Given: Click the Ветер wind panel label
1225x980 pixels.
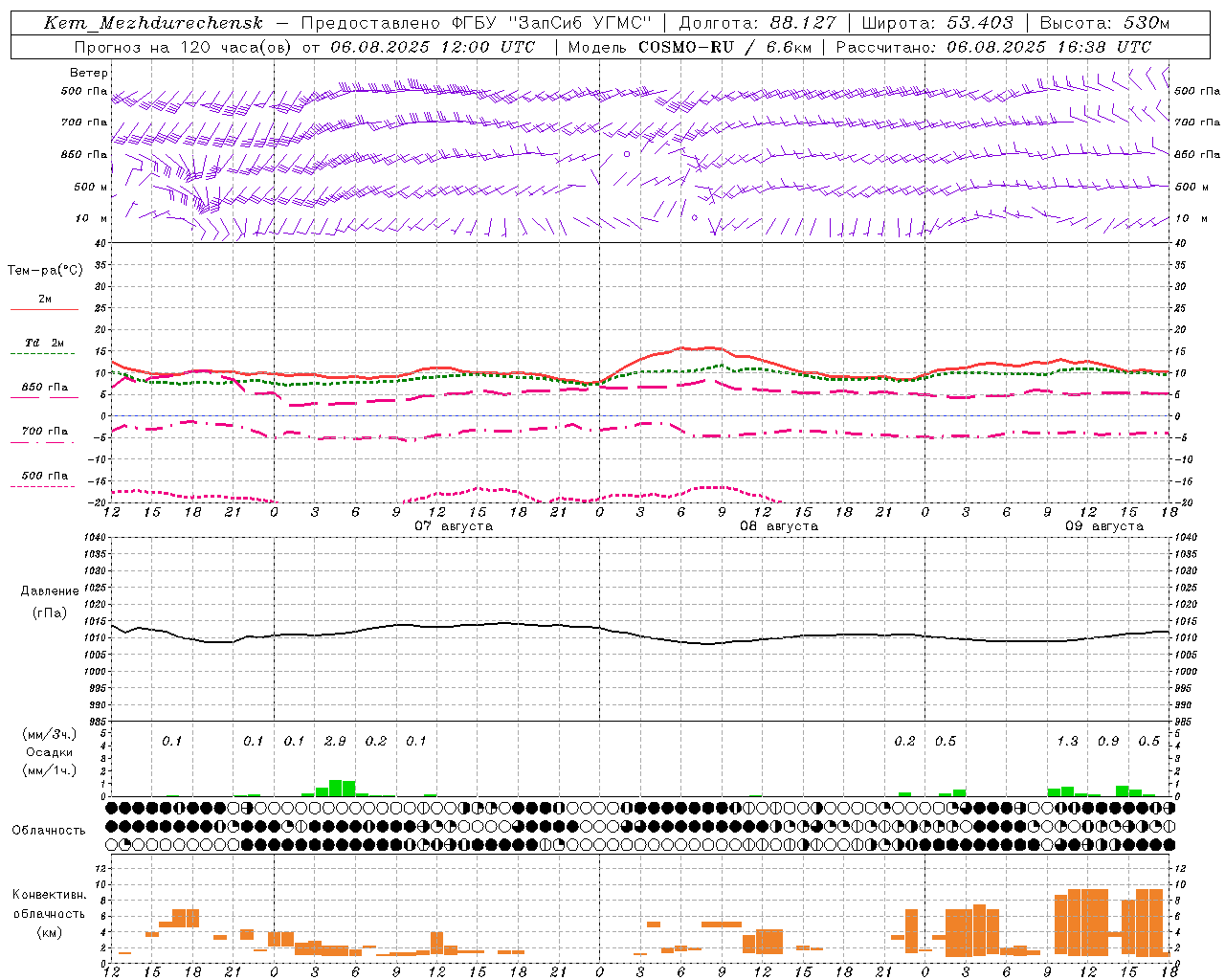Looking at the screenshot, I should pos(89,73).
